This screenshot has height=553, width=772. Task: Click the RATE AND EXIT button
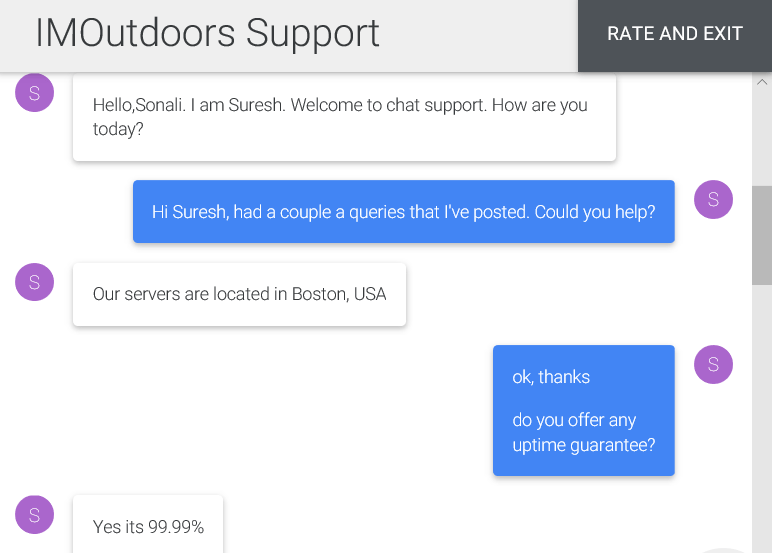click(675, 35)
